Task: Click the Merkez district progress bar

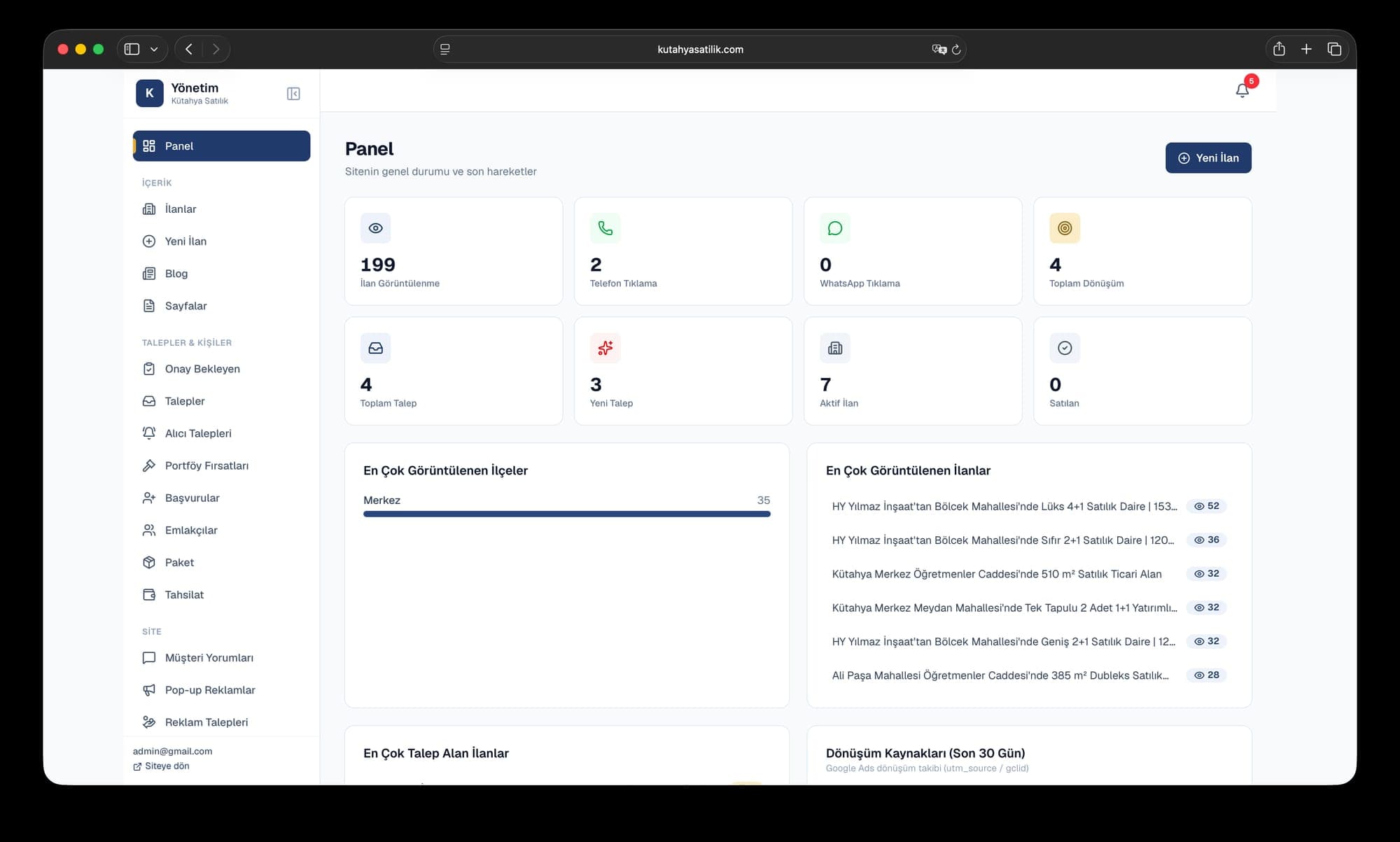Action: point(566,514)
